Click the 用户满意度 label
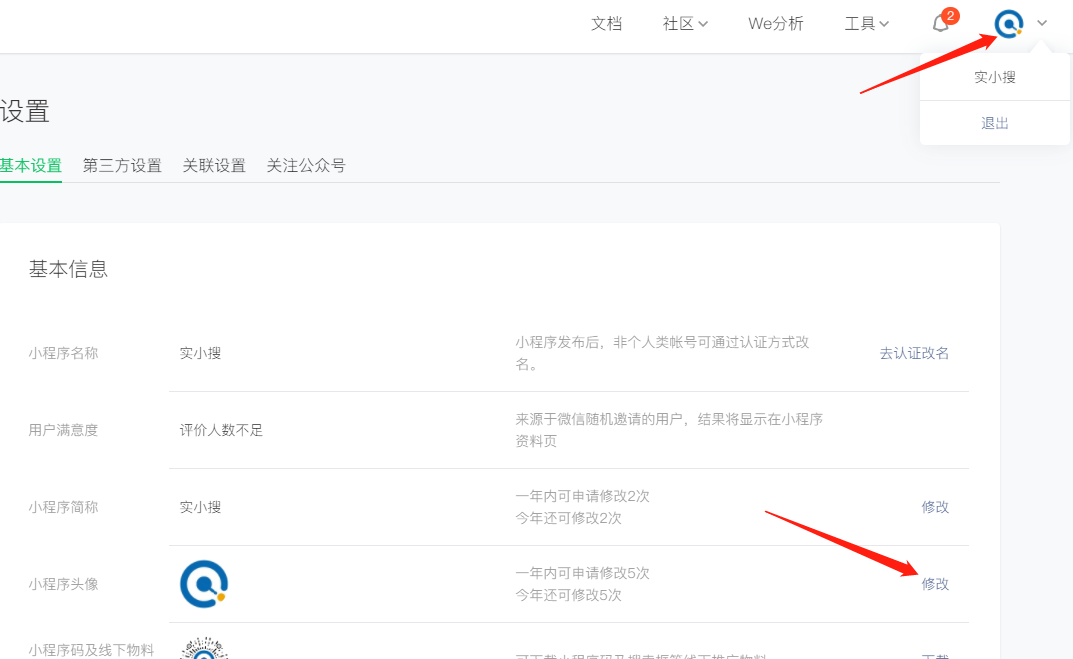This screenshot has width=1073, height=659. [63, 430]
